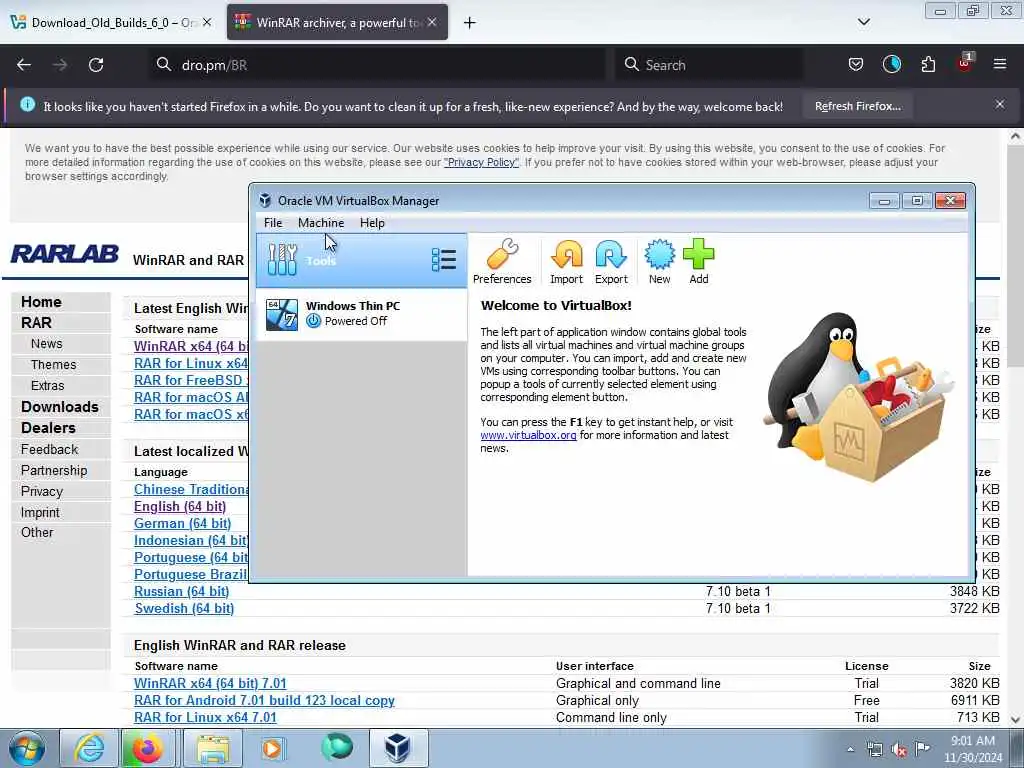The height and width of the screenshot is (768, 1024).
Task: Create a New virtual machine
Action: pyautogui.click(x=660, y=261)
